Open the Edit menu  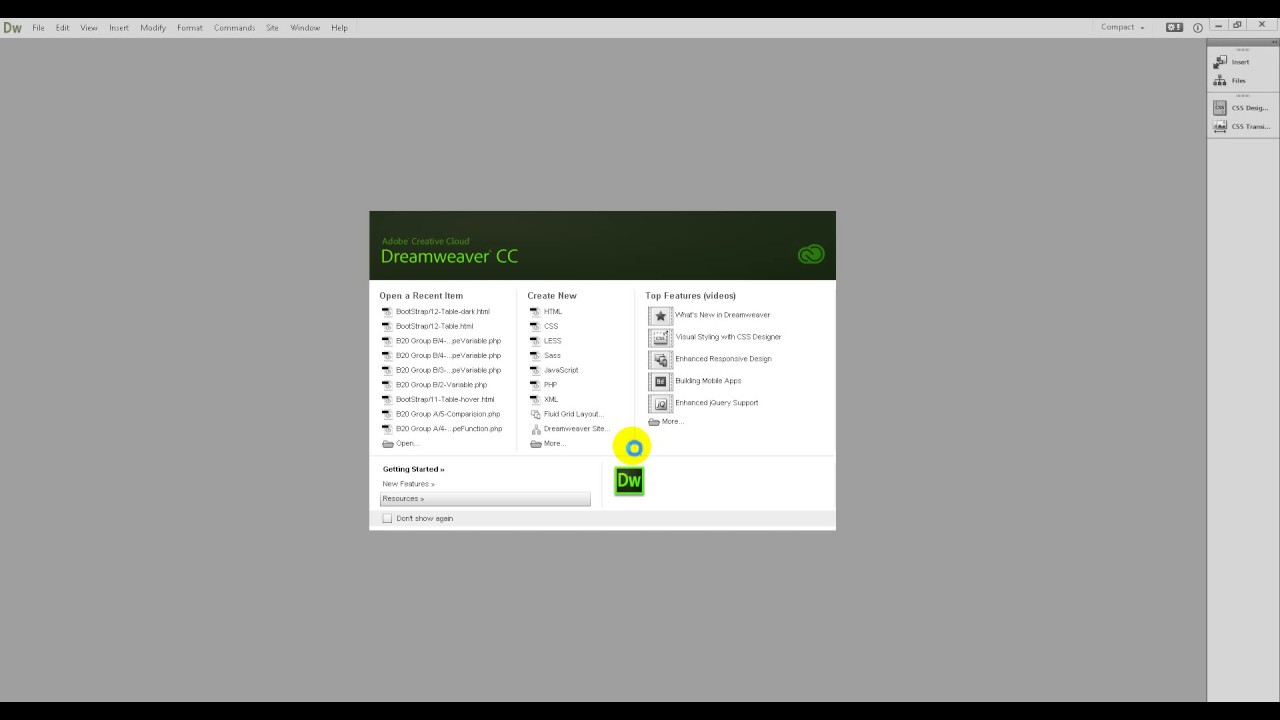[62, 28]
